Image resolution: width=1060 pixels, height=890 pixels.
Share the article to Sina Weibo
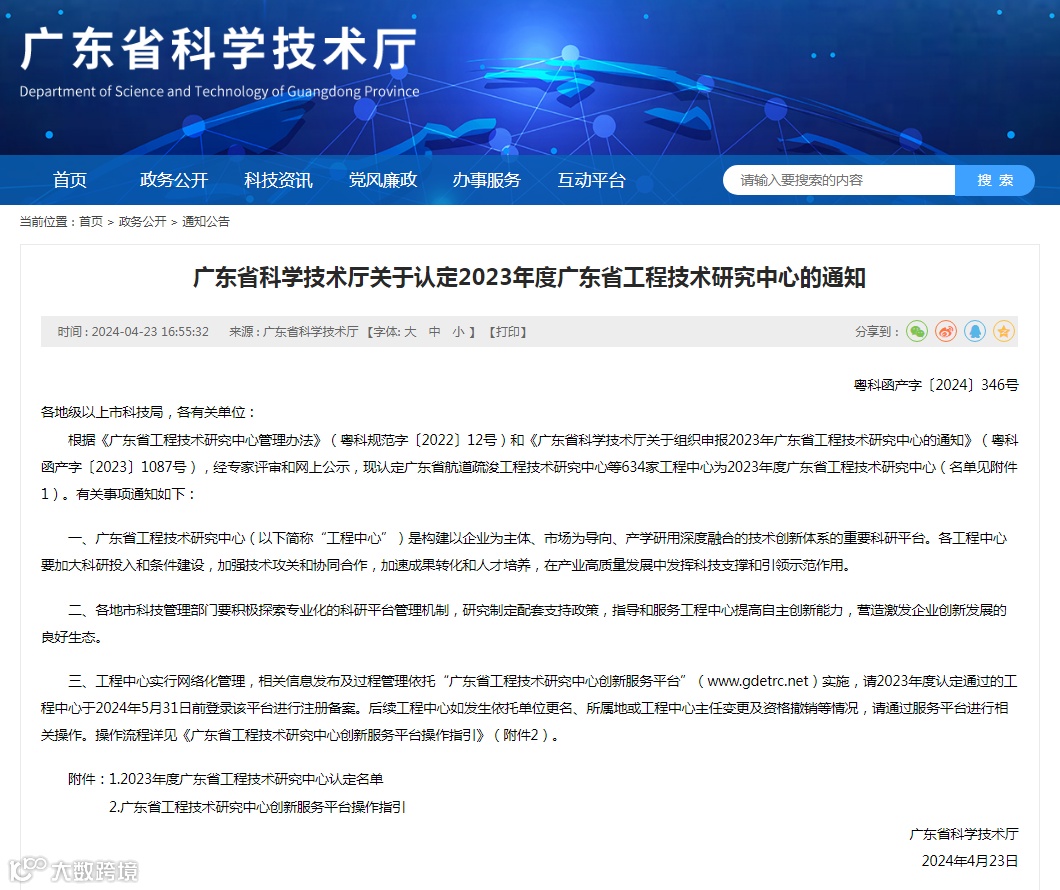coord(946,331)
